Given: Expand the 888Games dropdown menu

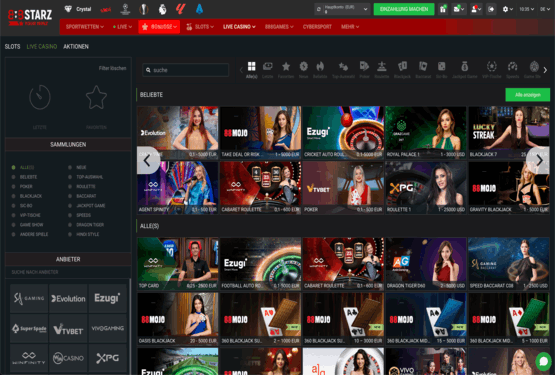Looking at the screenshot, I should [x=279, y=27].
